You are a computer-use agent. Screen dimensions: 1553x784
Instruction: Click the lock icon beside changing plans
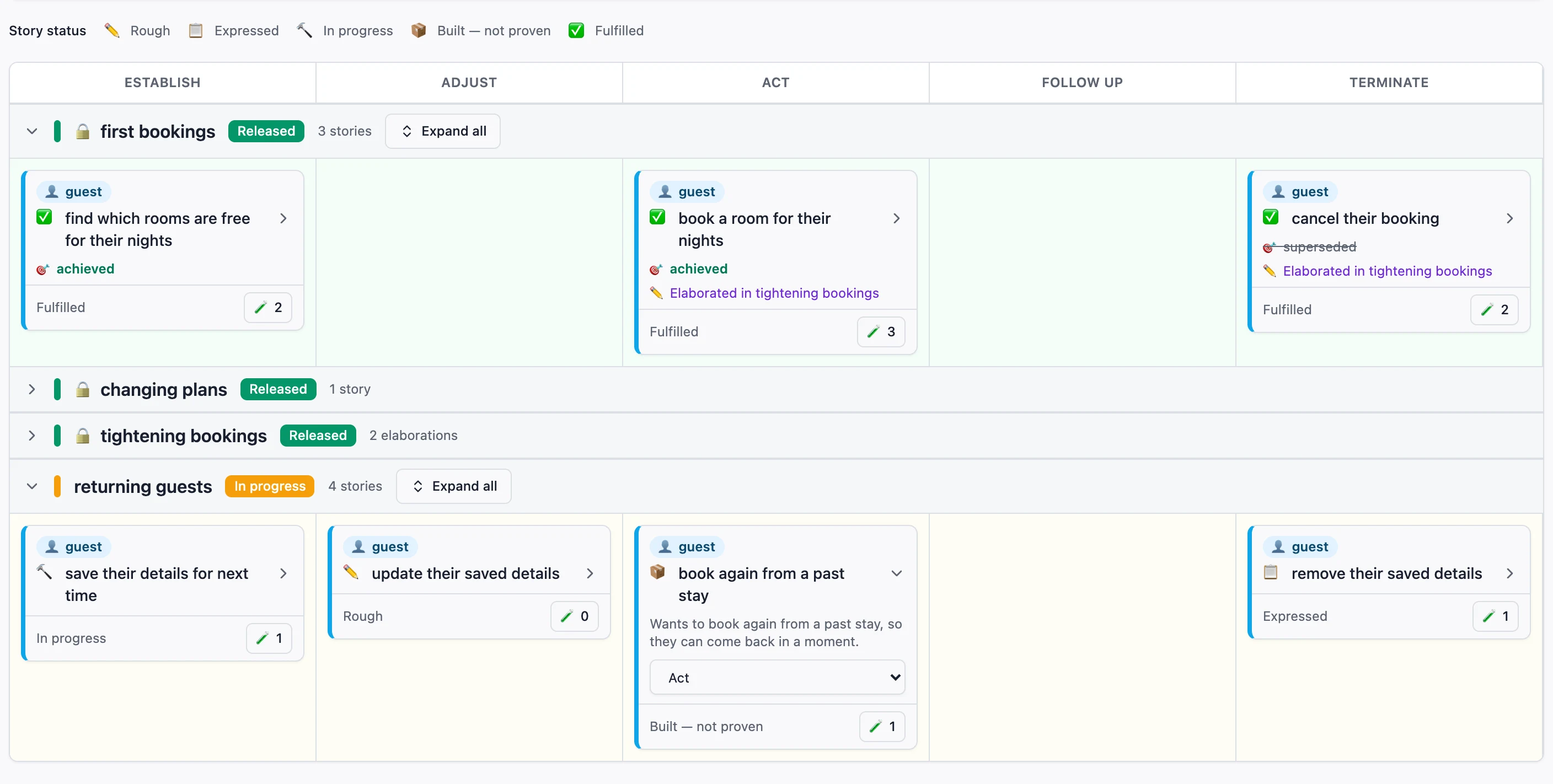(83, 389)
